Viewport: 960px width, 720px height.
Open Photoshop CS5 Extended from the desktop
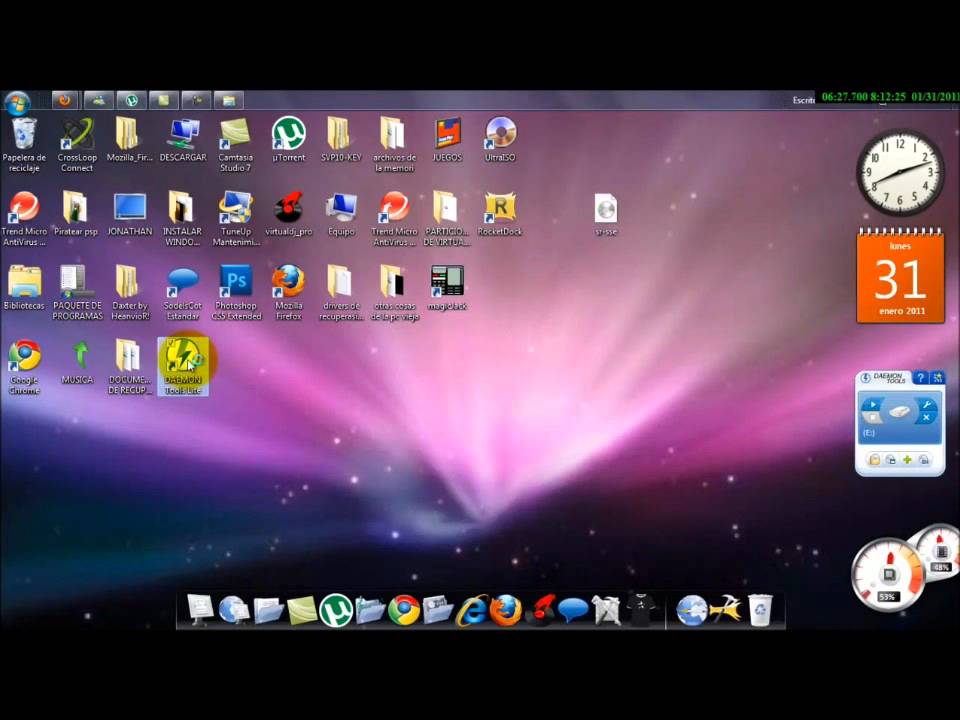(x=236, y=293)
